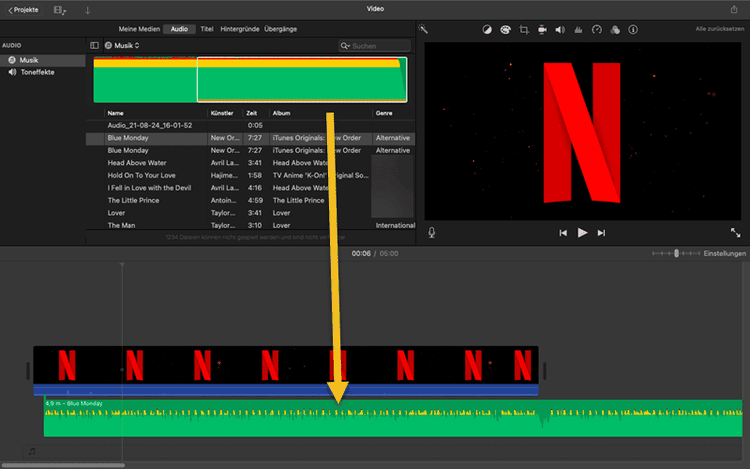Skip to next clip
Screen dimensions: 750x469
(601, 233)
